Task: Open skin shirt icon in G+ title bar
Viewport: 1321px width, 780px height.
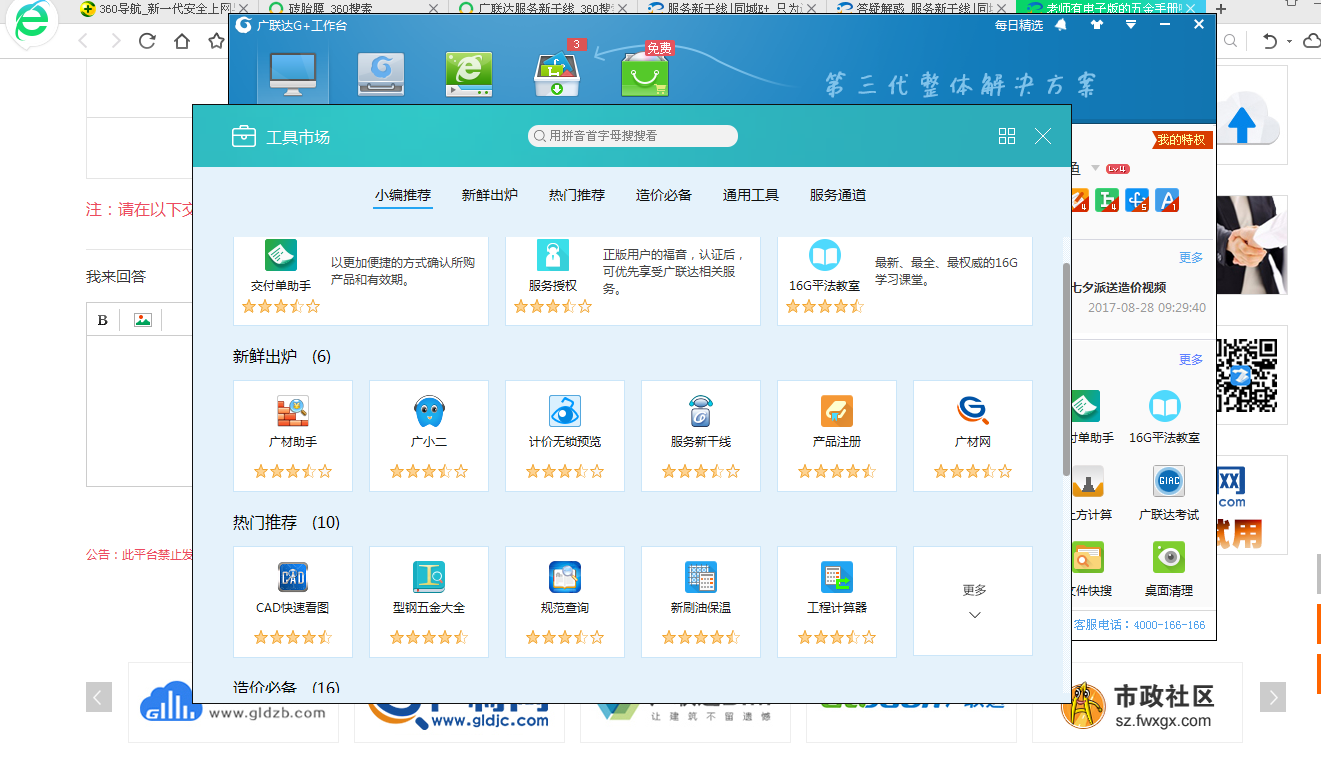Action: pos(1097,25)
